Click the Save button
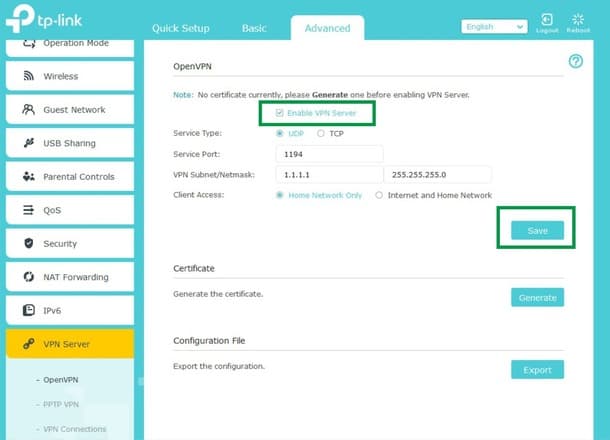The height and width of the screenshot is (440, 610). point(537,230)
